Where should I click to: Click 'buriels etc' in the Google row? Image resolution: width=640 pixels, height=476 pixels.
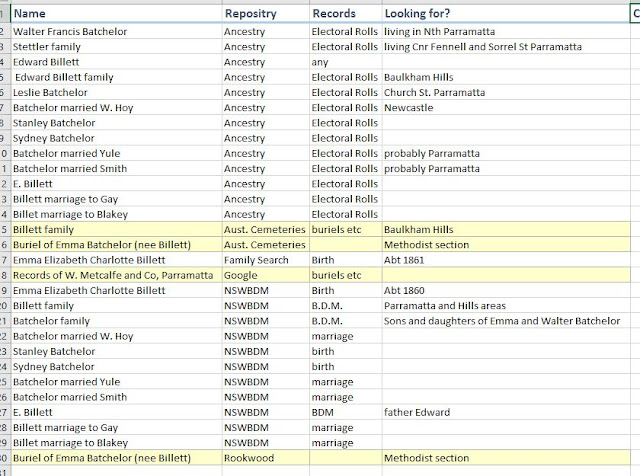[346, 275]
